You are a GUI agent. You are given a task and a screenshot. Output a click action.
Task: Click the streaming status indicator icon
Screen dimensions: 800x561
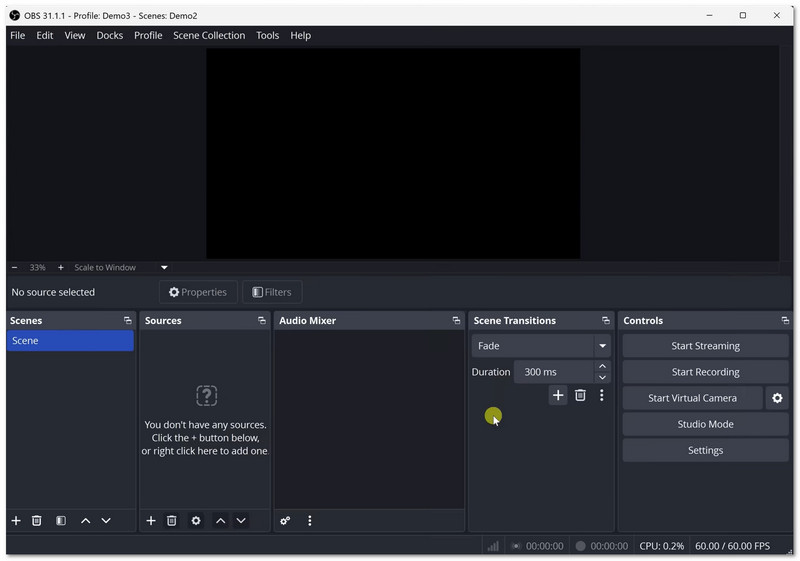(516, 546)
